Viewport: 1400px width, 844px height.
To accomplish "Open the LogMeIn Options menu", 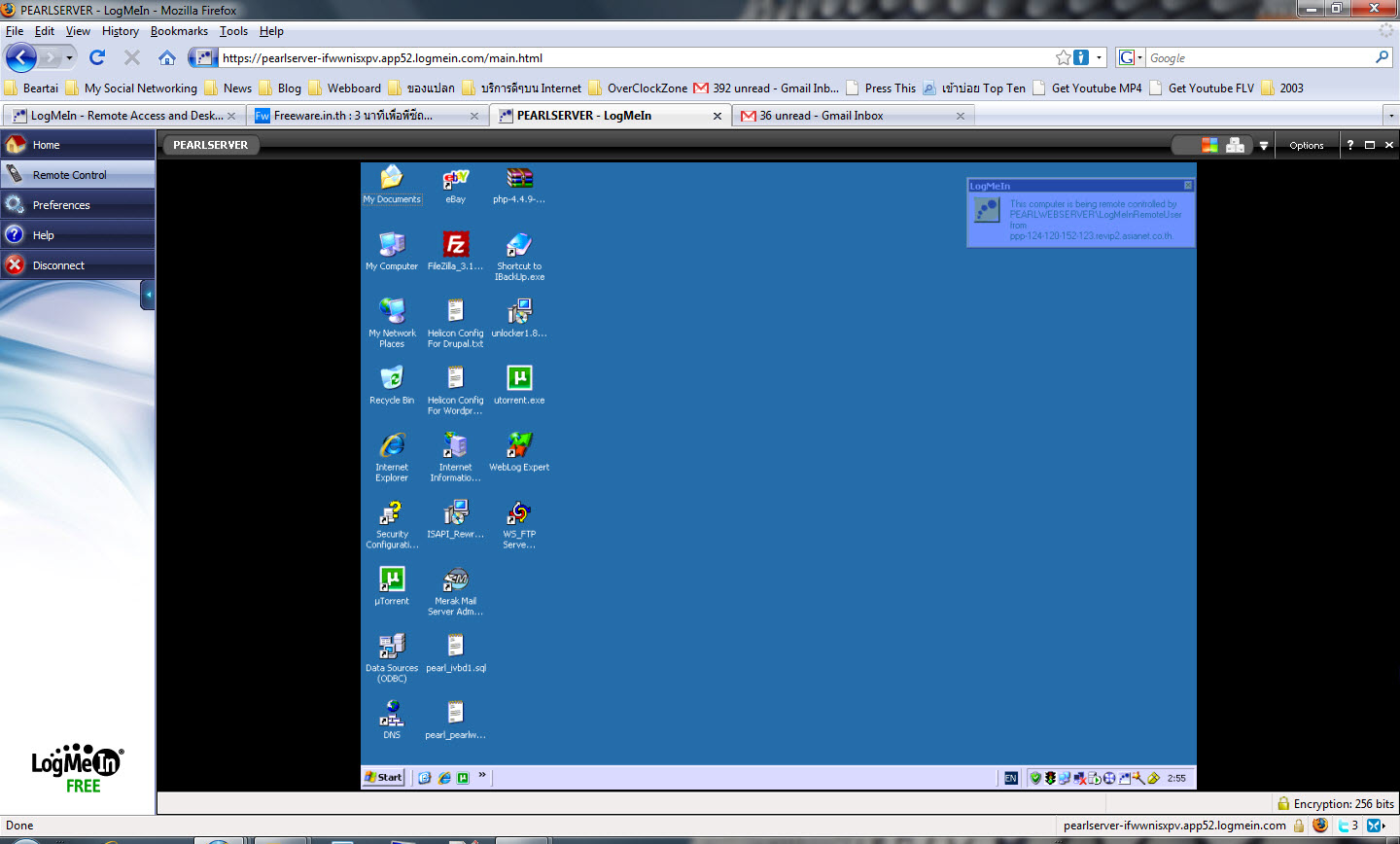I will (x=1307, y=145).
